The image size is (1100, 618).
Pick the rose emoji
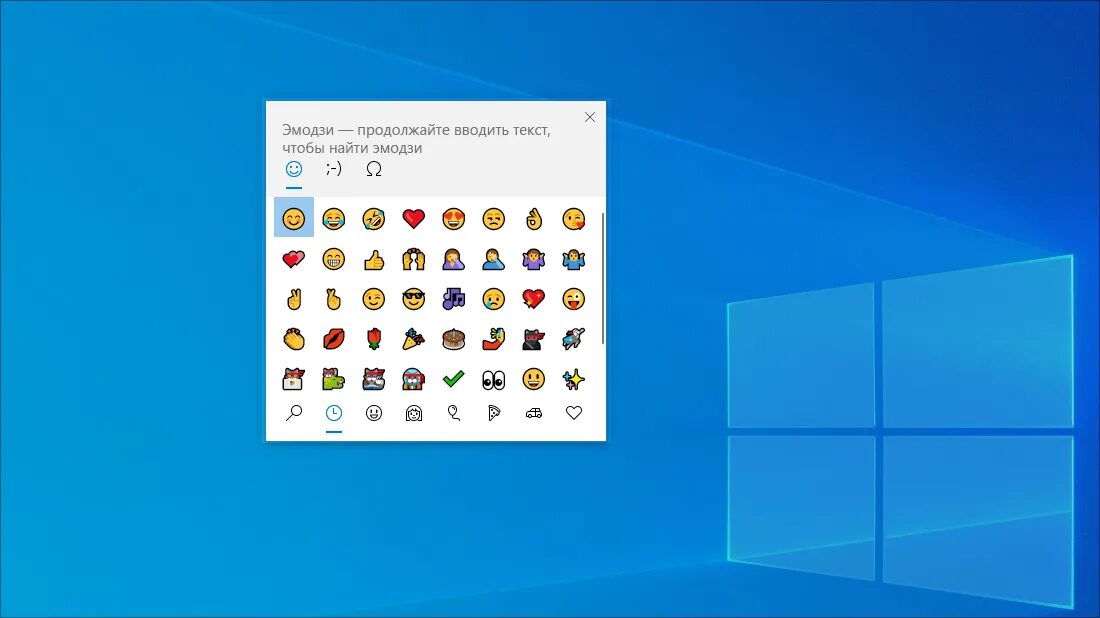tap(373, 338)
